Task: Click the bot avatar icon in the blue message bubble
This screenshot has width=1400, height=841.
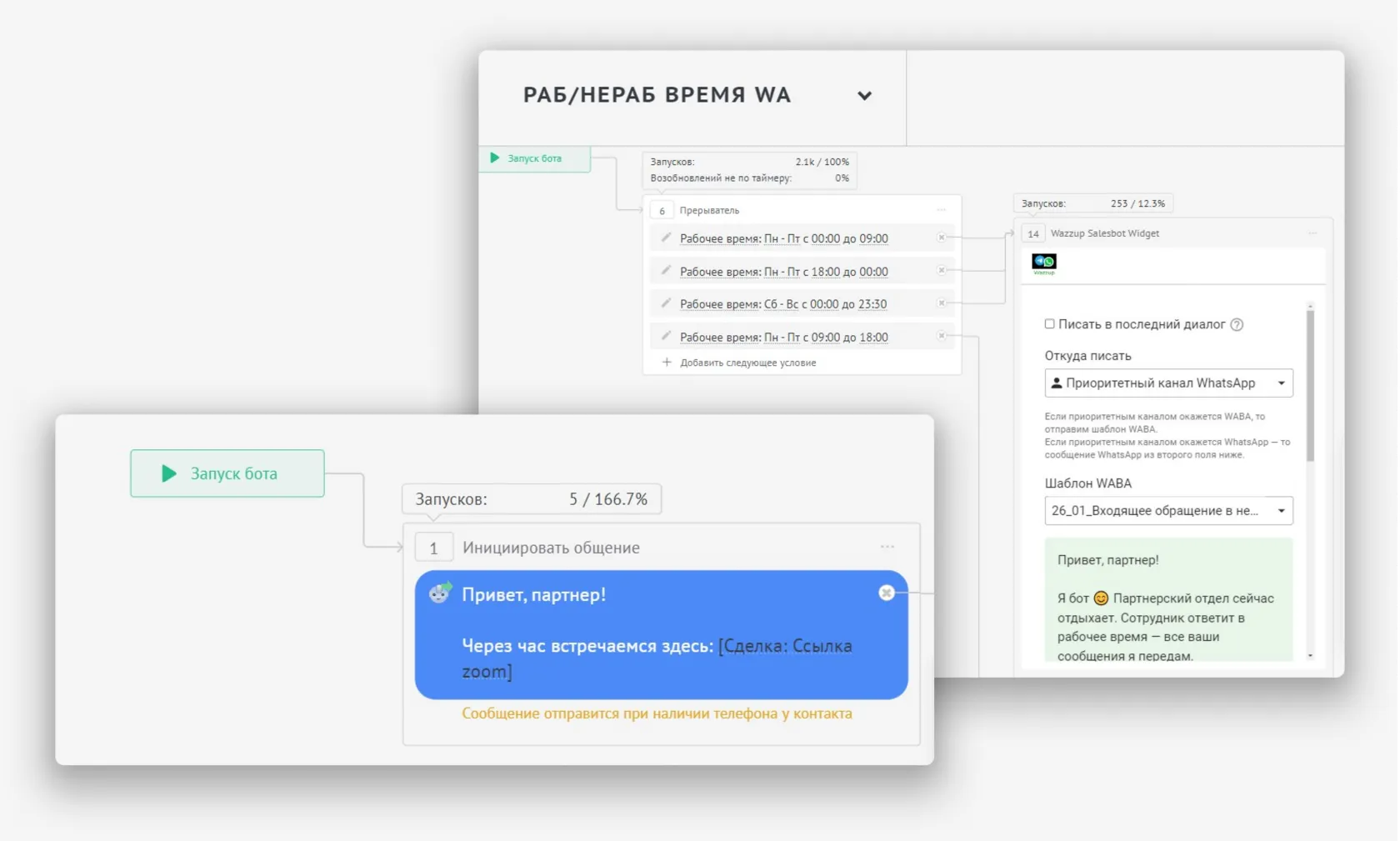Action: click(x=440, y=594)
